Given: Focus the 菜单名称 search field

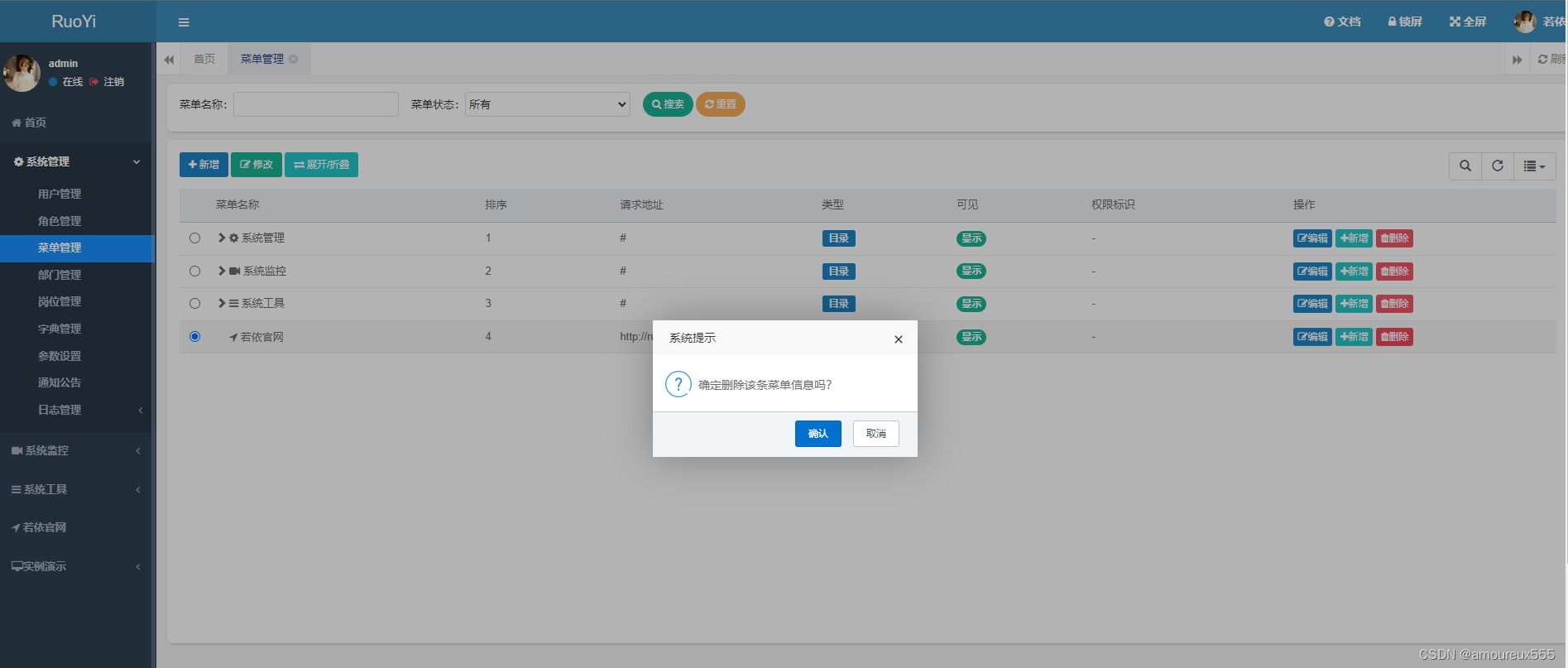Looking at the screenshot, I should [316, 104].
